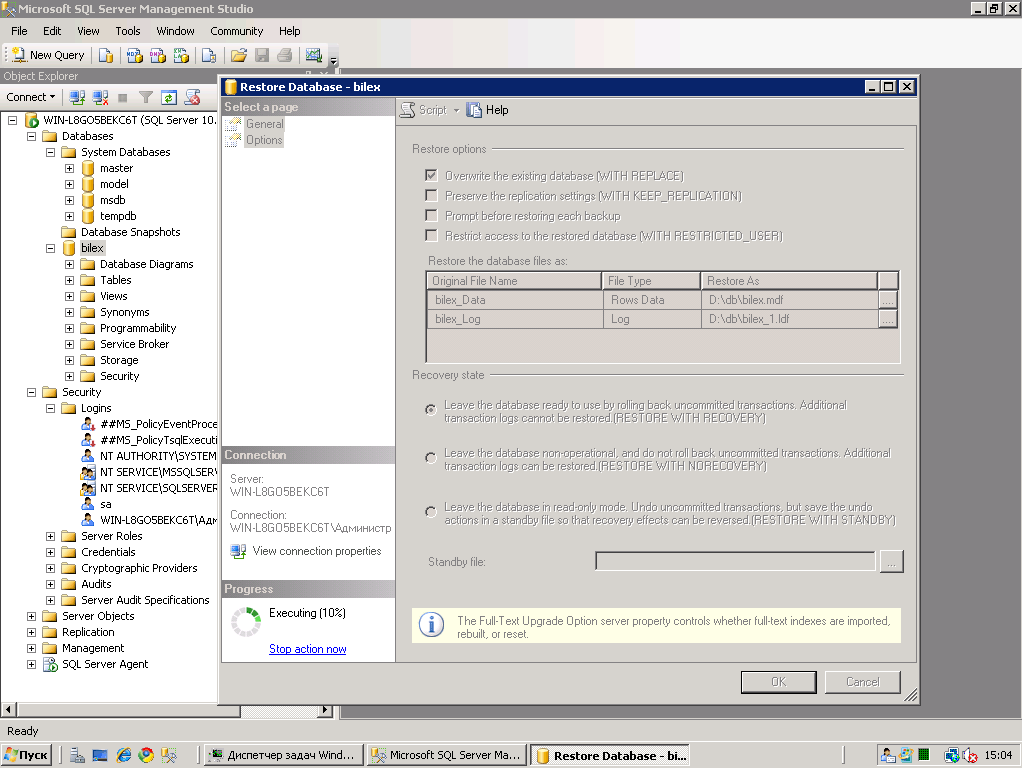
Task: Click the Connect Object Explorer icon
Action: pyautogui.click(x=77, y=97)
